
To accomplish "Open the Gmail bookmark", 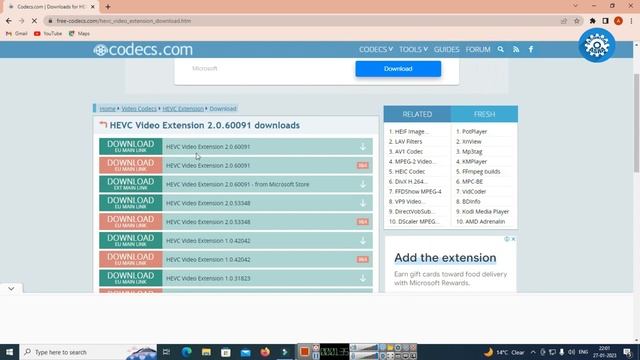I will click(17, 33).
